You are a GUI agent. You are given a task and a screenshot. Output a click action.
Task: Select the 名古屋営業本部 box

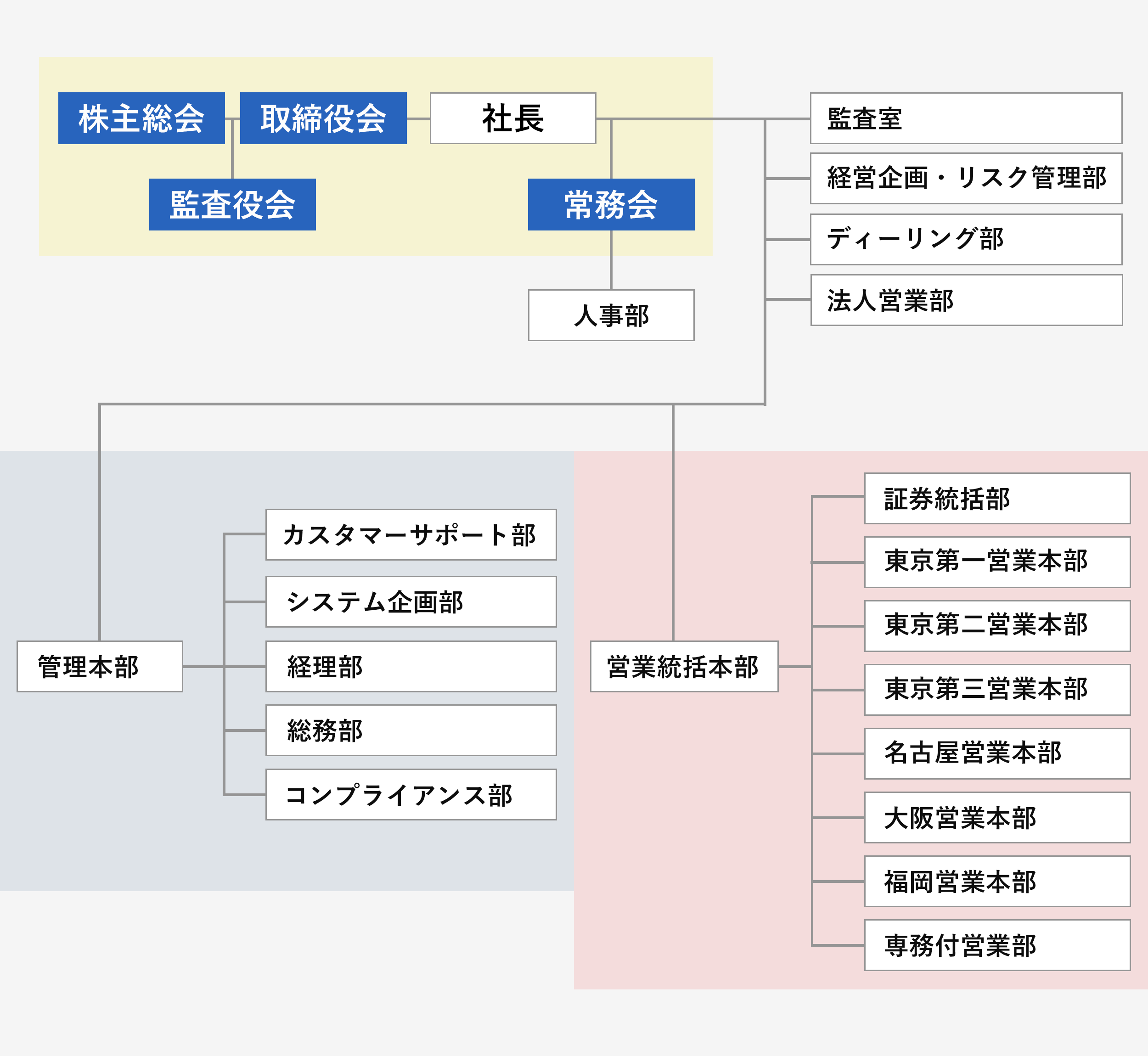click(996, 754)
